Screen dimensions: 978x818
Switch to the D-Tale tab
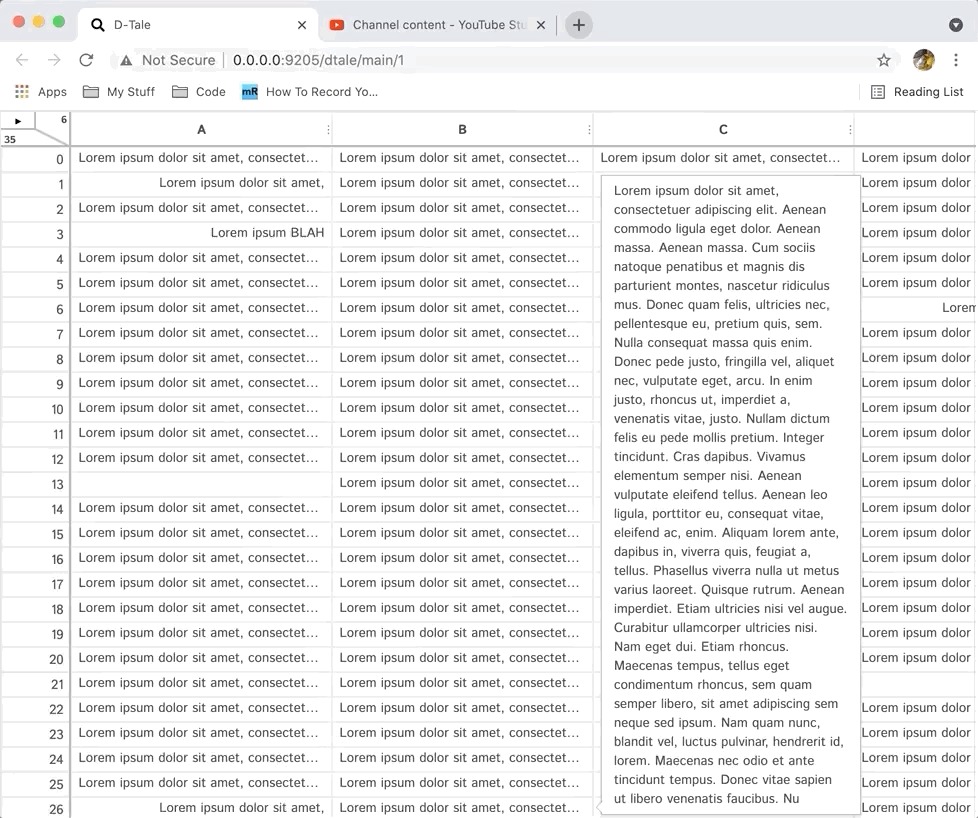[198, 25]
